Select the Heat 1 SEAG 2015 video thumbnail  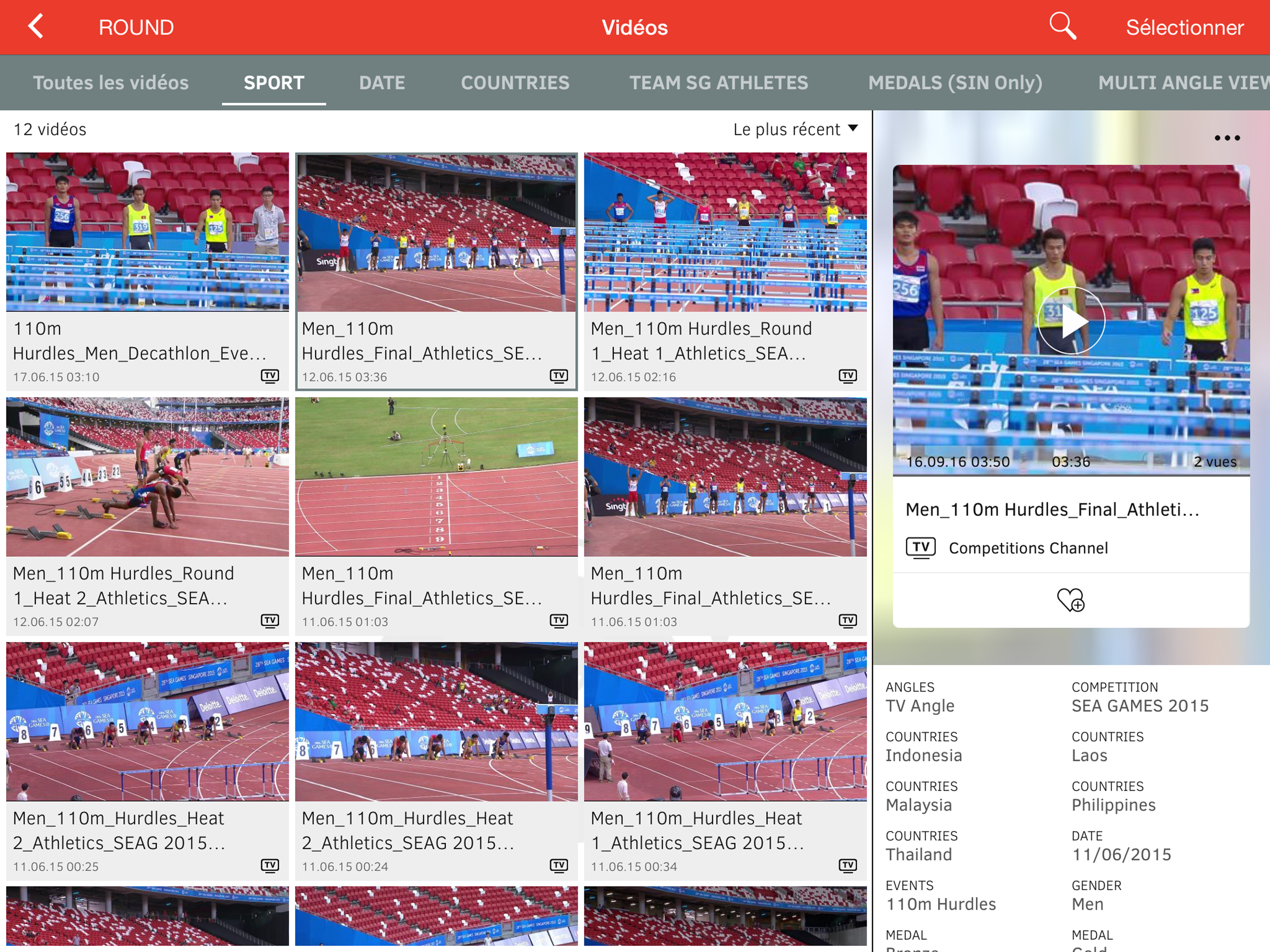click(x=725, y=721)
